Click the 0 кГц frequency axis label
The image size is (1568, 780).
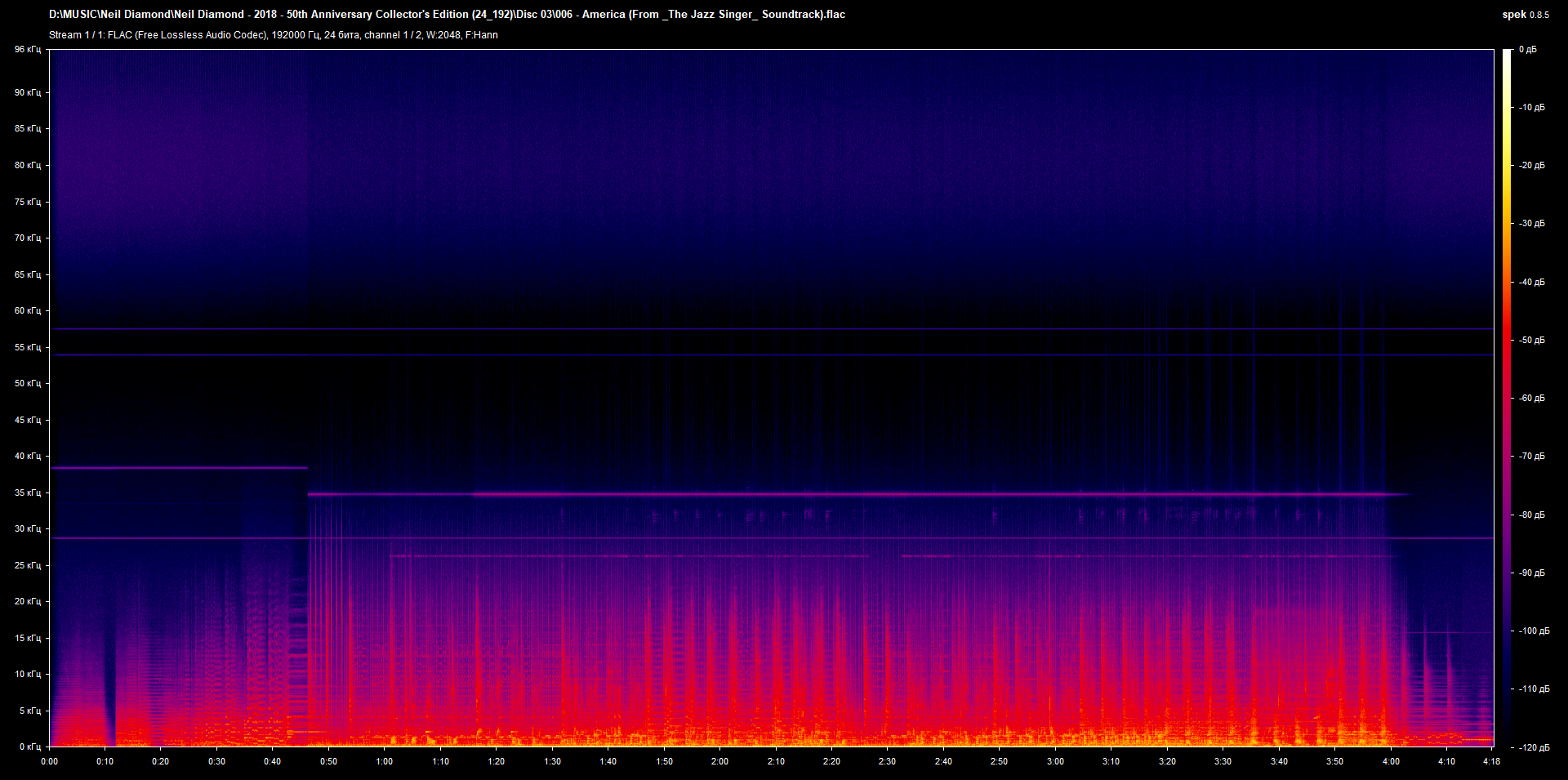click(x=29, y=745)
